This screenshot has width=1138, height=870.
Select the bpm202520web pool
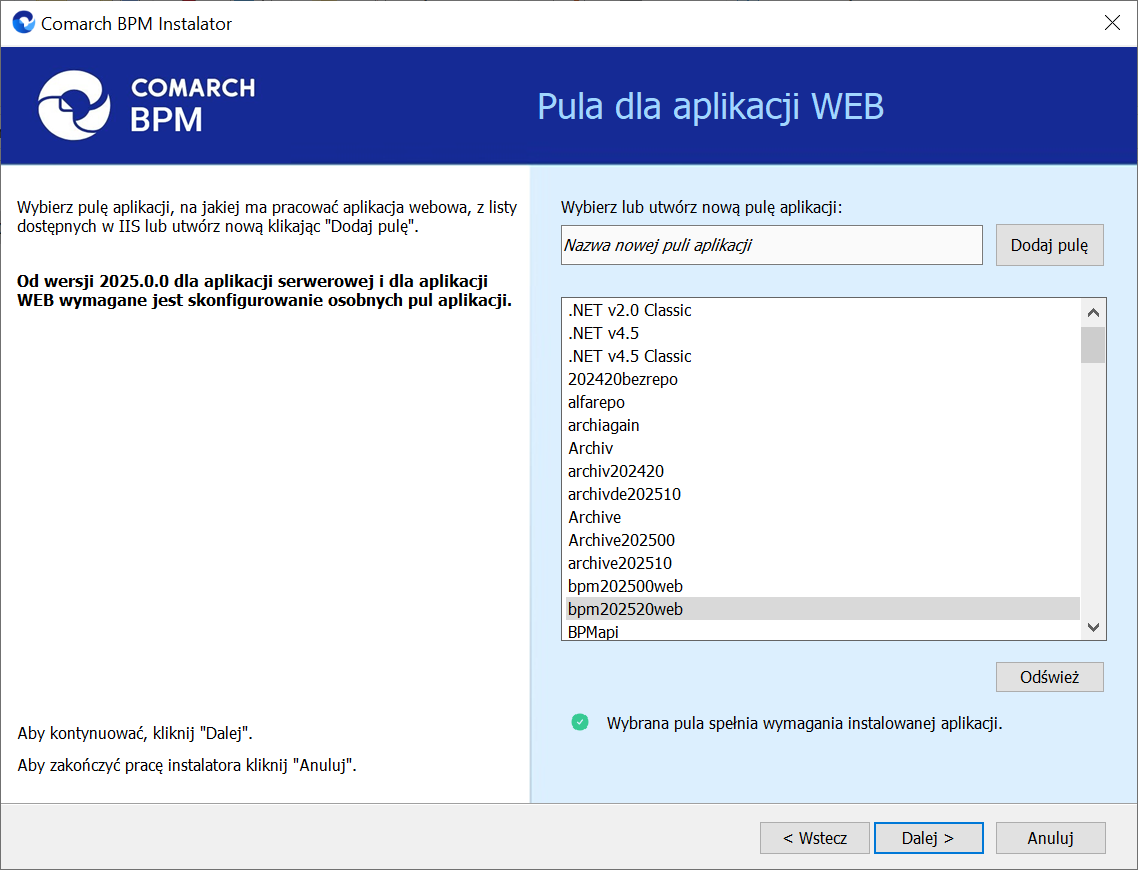[823, 609]
